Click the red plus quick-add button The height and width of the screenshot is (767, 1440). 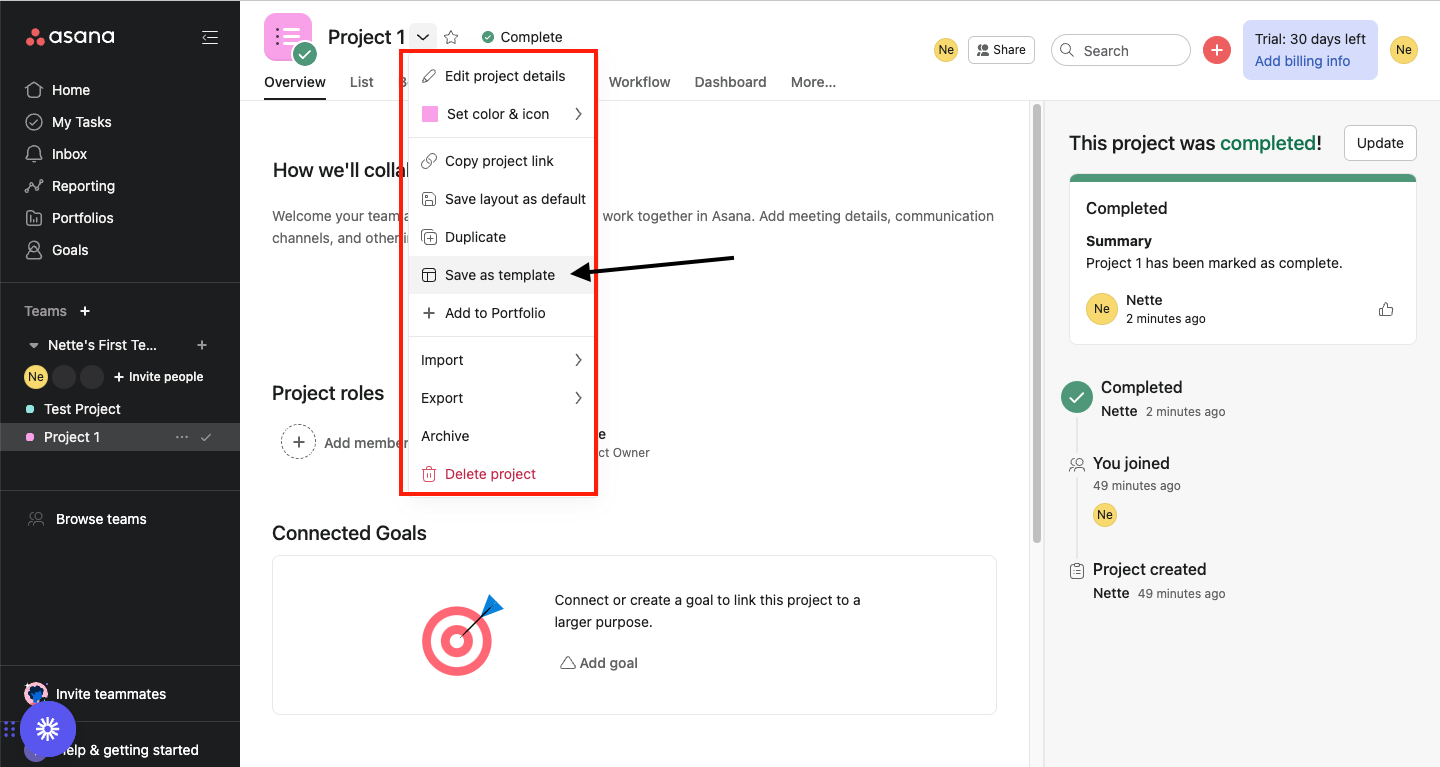click(x=1216, y=50)
